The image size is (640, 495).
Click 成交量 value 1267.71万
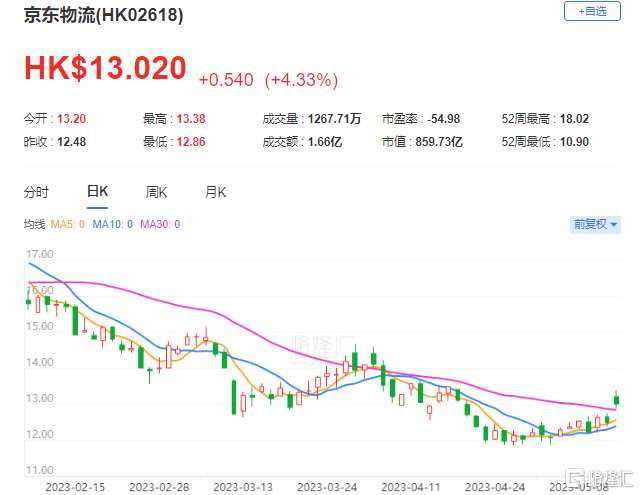(x=334, y=119)
